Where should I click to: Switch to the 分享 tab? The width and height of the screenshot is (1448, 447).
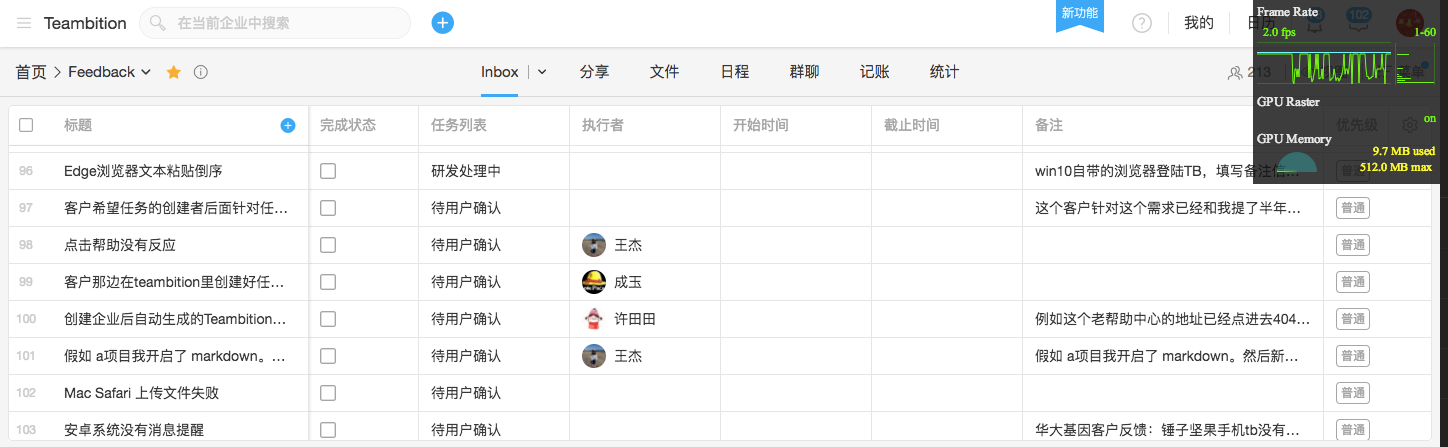click(594, 72)
